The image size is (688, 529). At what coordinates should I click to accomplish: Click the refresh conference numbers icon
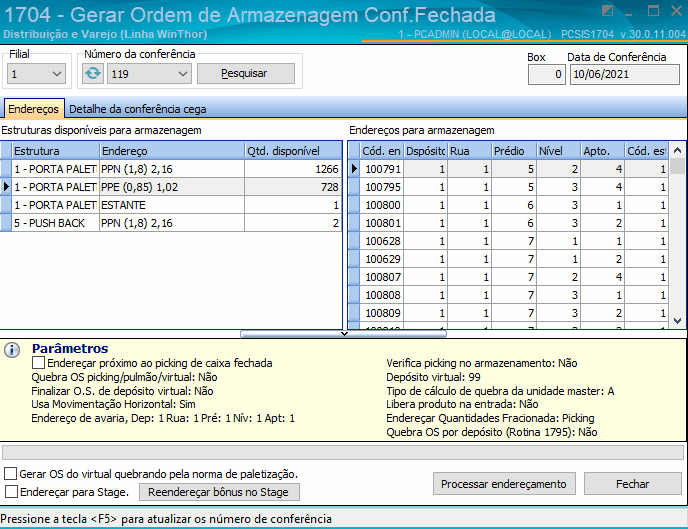click(x=93, y=73)
